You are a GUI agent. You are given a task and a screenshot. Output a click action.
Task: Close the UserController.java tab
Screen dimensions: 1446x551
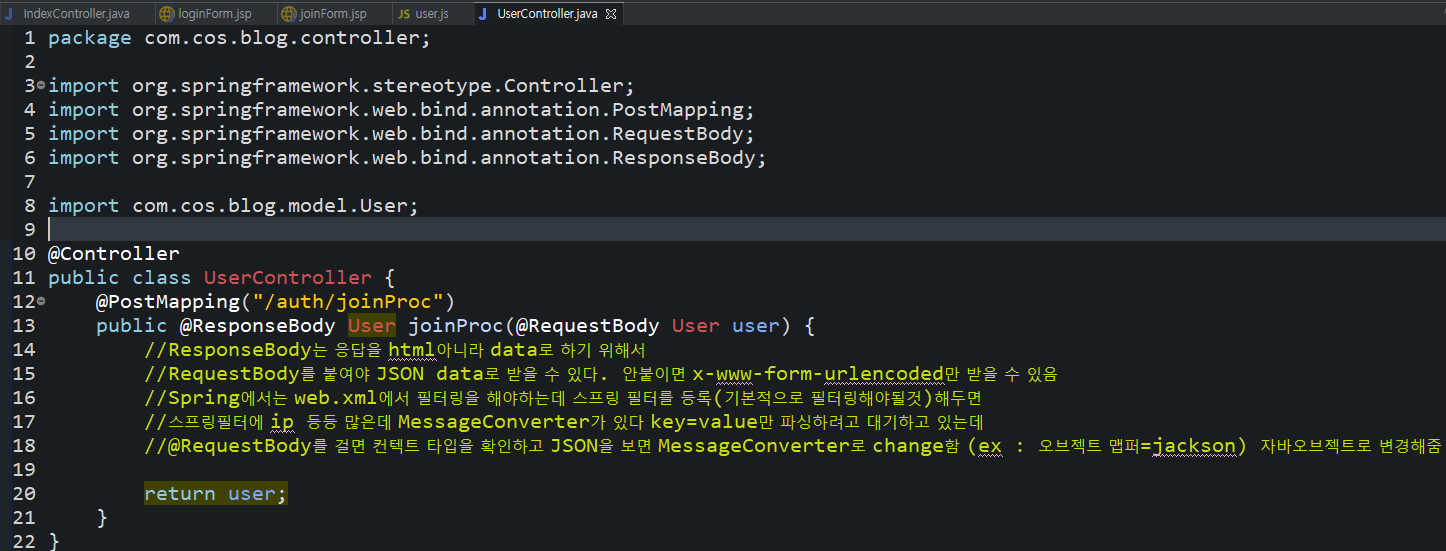(x=610, y=14)
